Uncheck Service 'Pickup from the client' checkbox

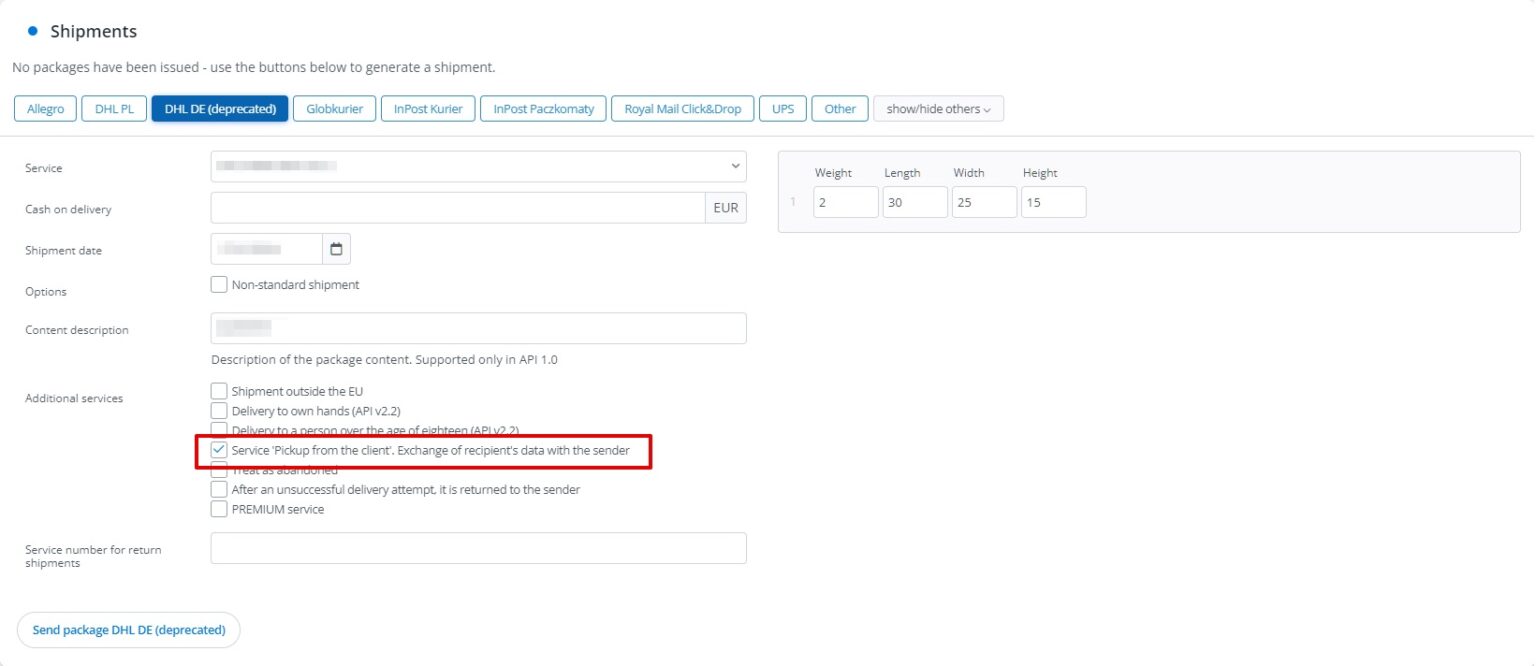click(x=219, y=450)
